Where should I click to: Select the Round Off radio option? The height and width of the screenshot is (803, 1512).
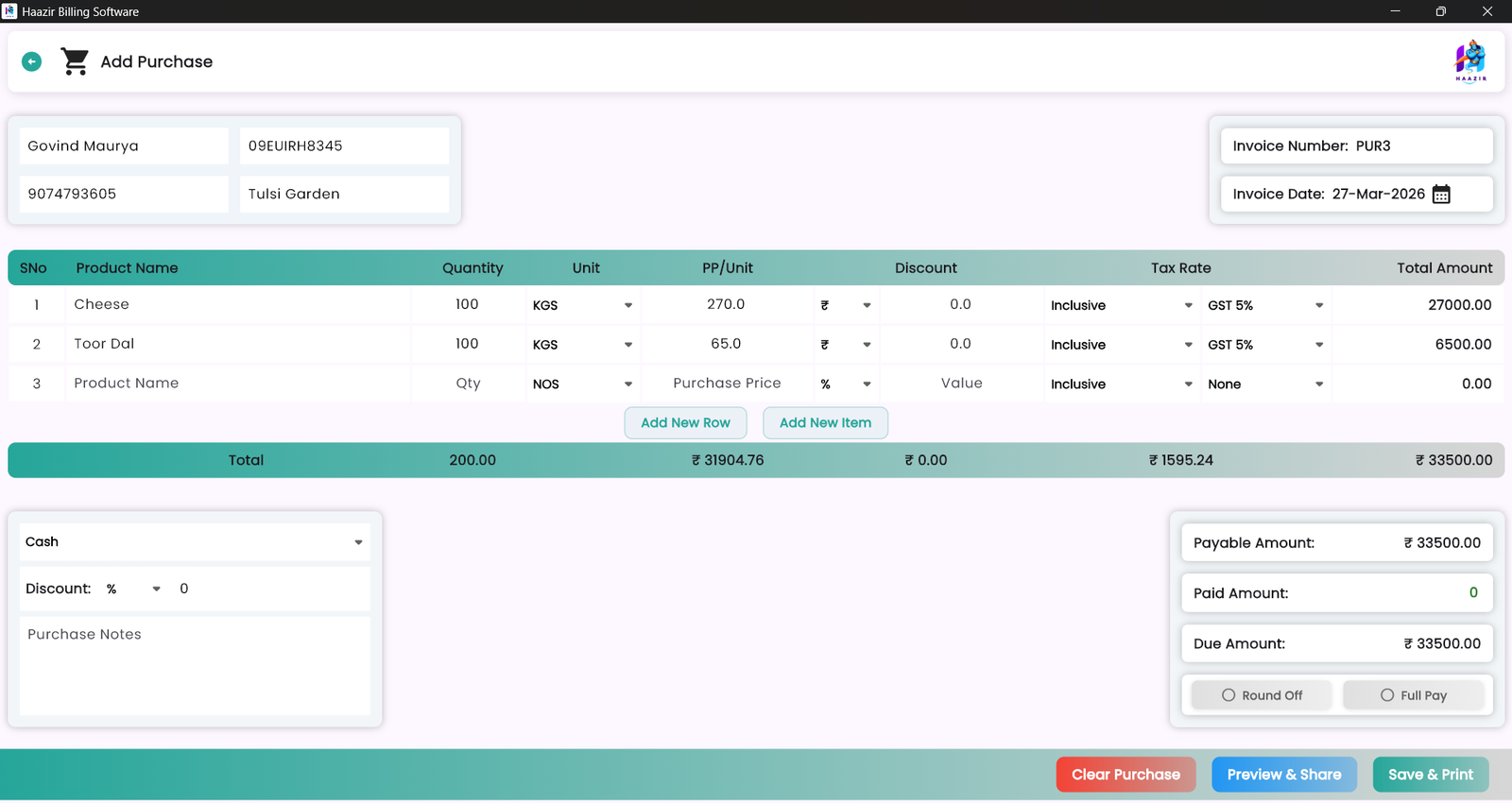click(1262, 695)
